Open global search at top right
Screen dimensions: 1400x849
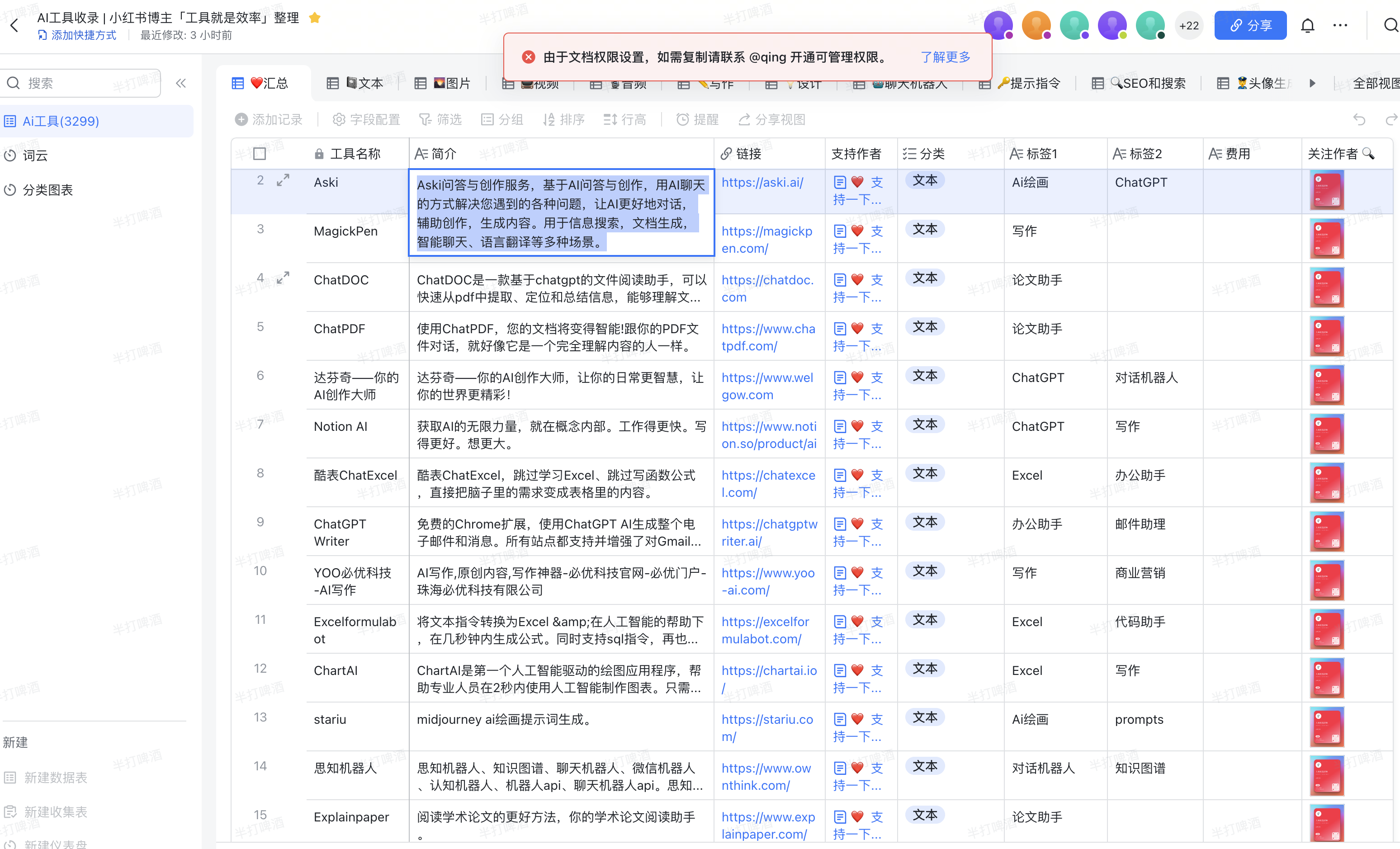tap(1391, 25)
